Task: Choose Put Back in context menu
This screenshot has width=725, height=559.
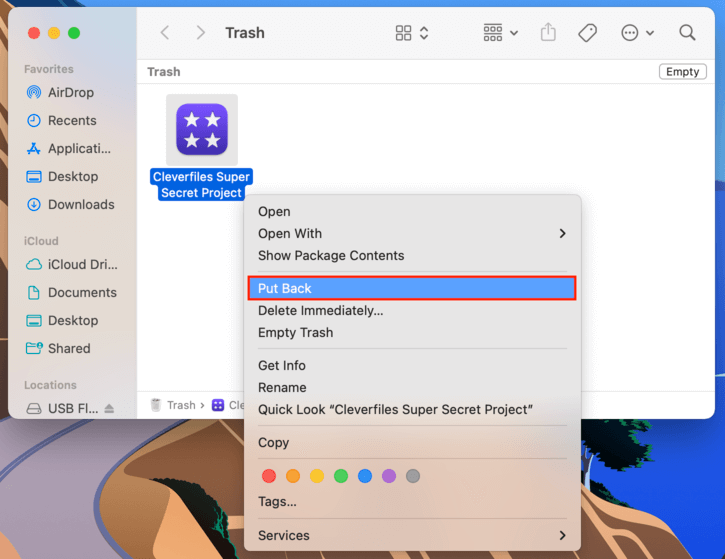Action: [x=412, y=289]
